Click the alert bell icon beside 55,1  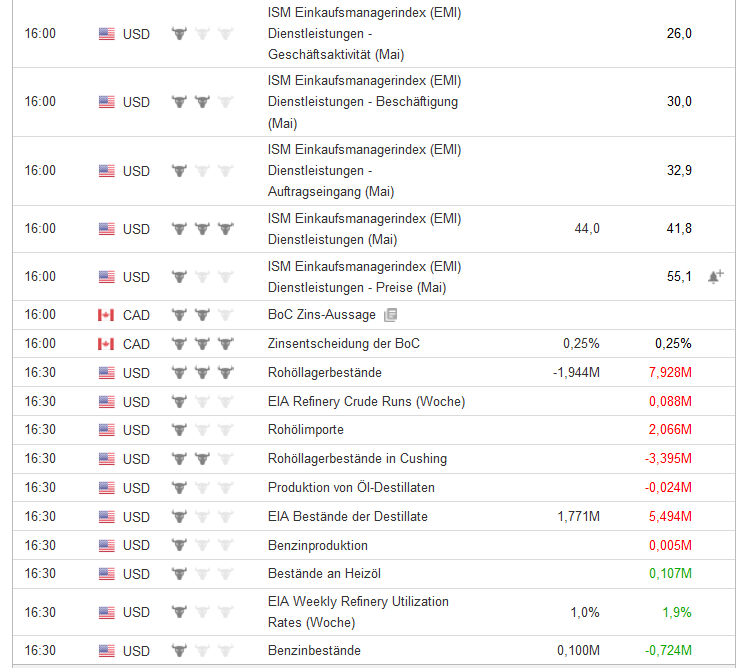coord(714,277)
